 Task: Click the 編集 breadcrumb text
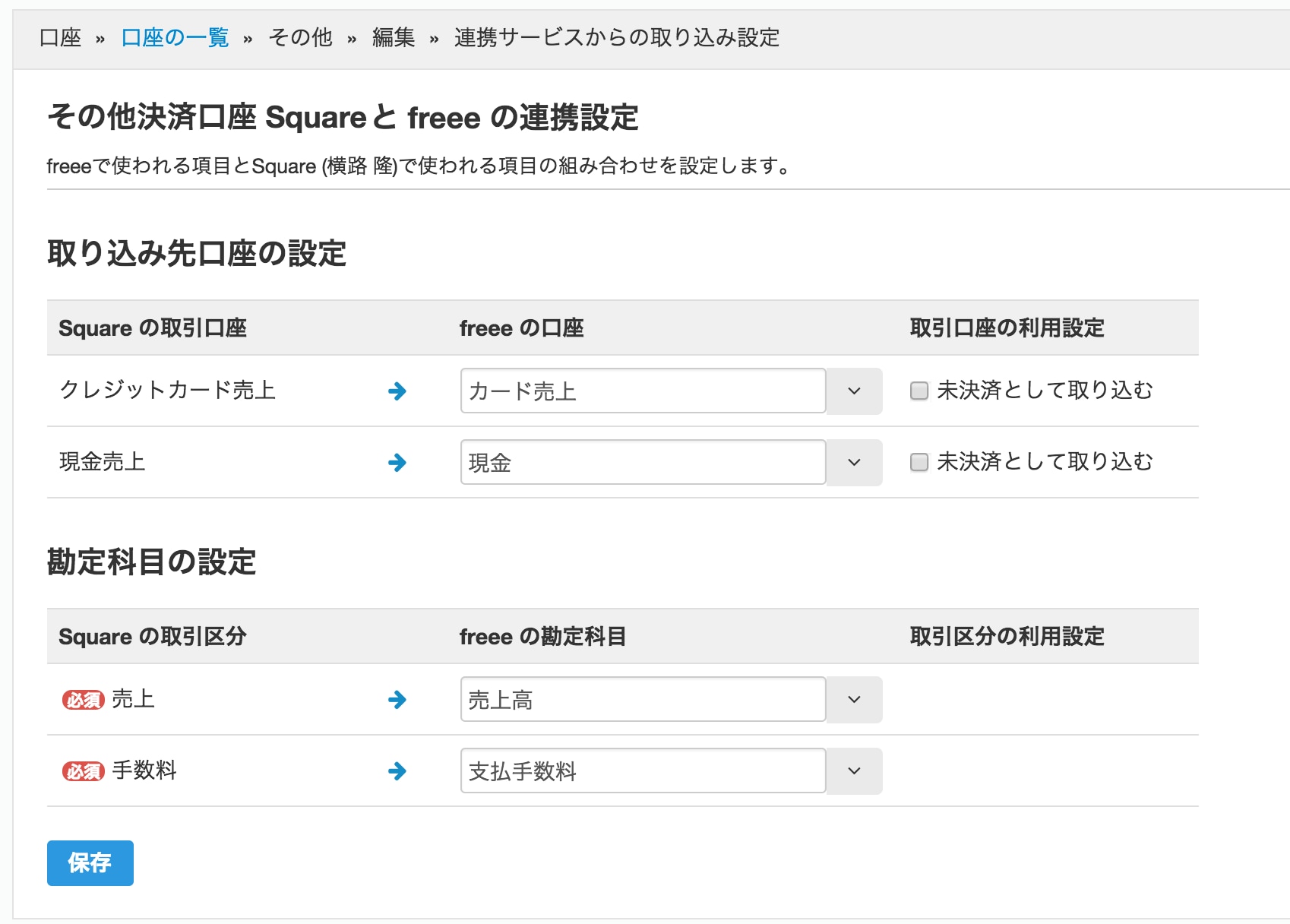coord(394,37)
